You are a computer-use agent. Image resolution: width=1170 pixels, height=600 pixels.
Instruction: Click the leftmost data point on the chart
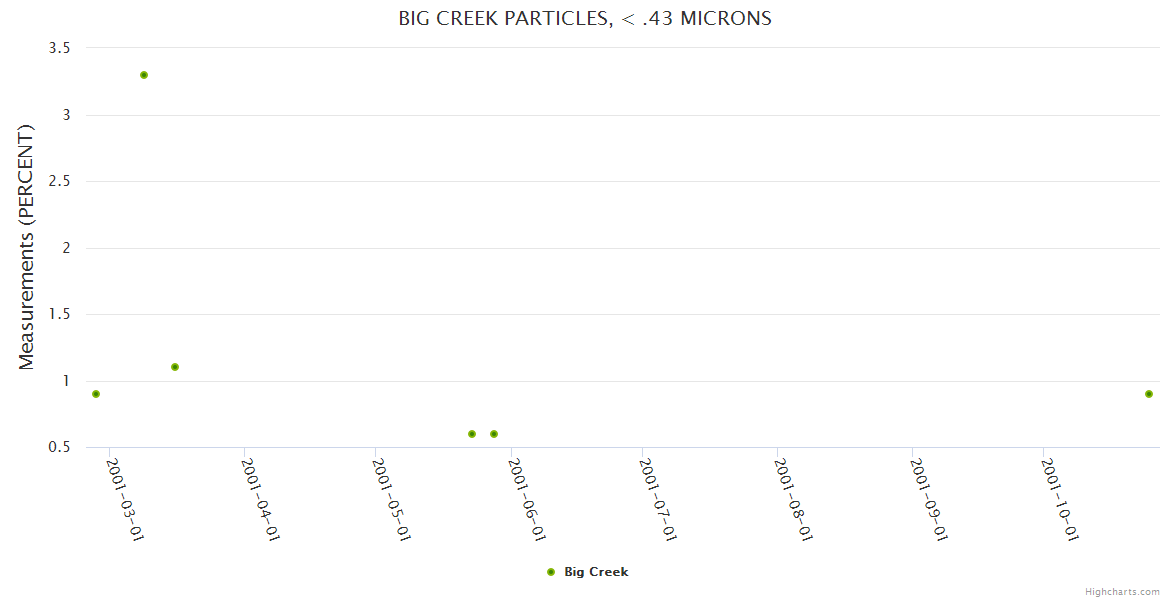click(96, 394)
